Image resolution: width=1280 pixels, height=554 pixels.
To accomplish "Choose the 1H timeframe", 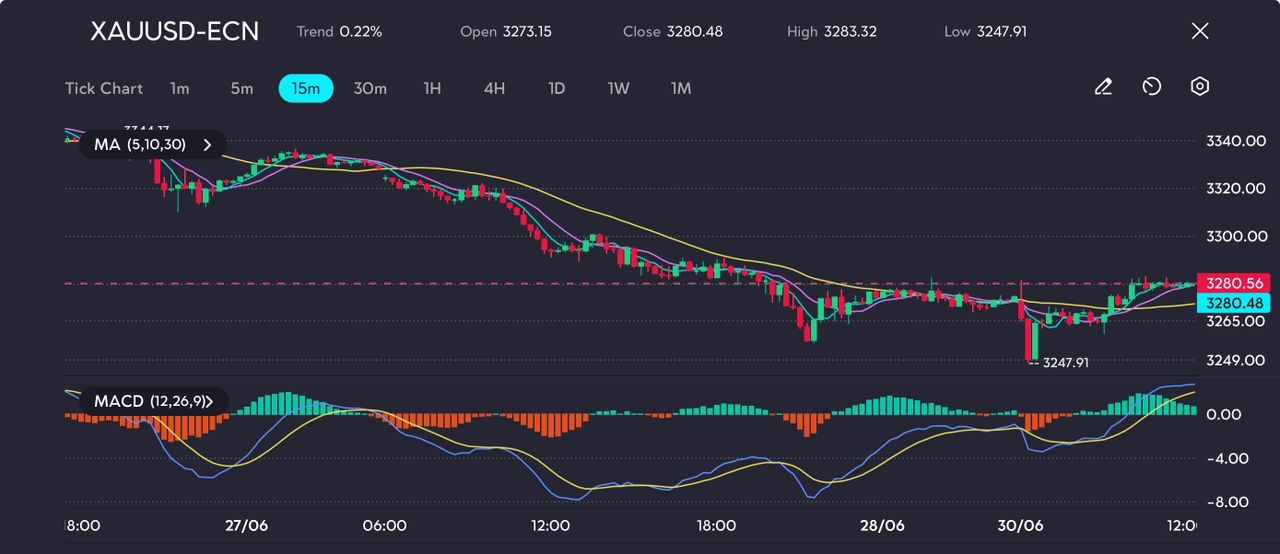I will tap(432, 88).
